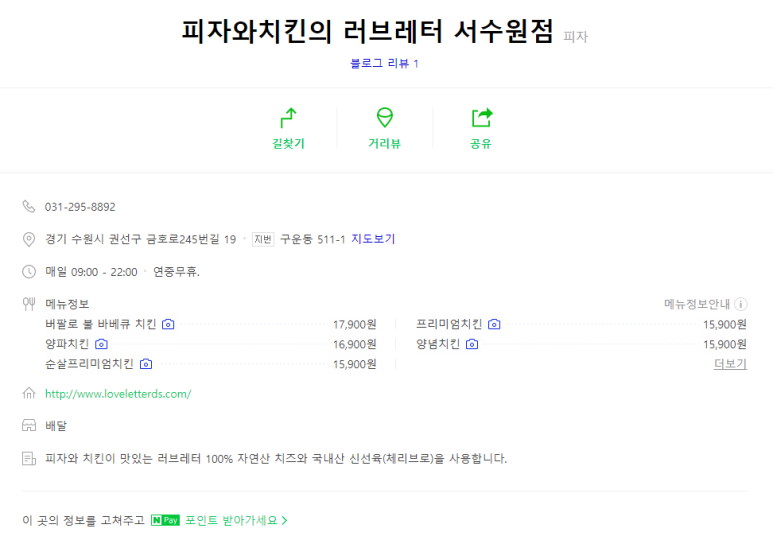773x540 pixels.
Task: Click 지도보기 map link
Action: [x=373, y=239]
